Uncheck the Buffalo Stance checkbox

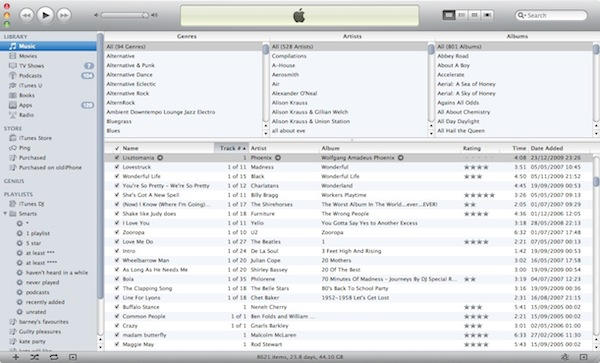coord(117,307)
